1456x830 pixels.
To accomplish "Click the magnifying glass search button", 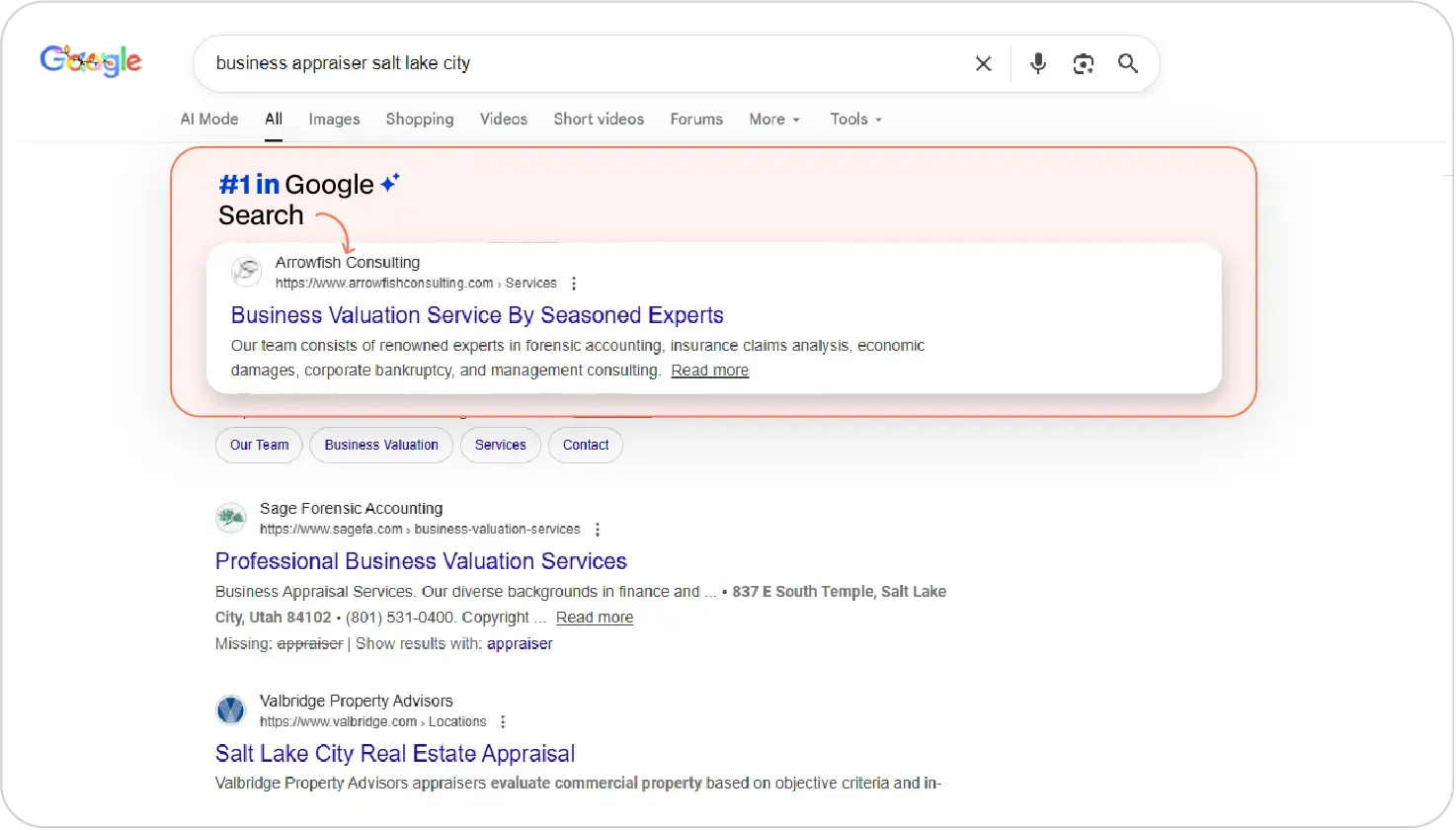I will tap(1127, 64).
